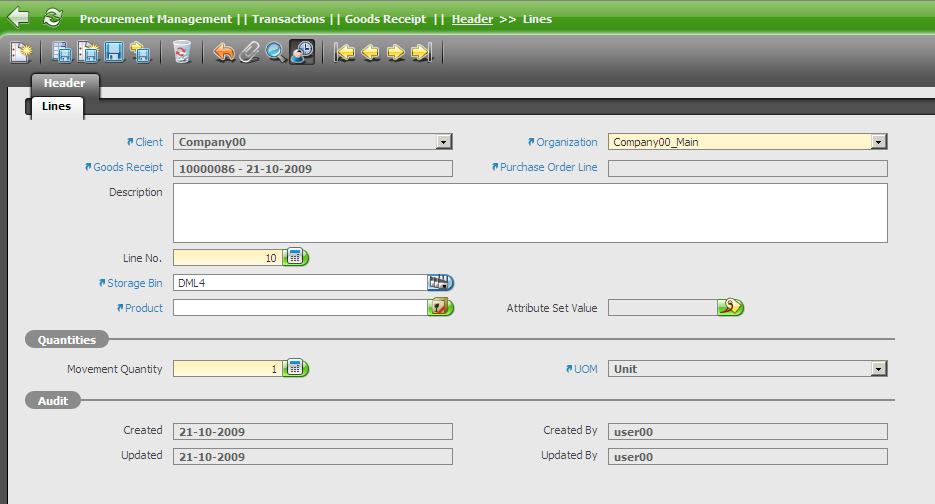935x504 pixels.
Task: Expand the Organization dropdown
Action: 879,142
